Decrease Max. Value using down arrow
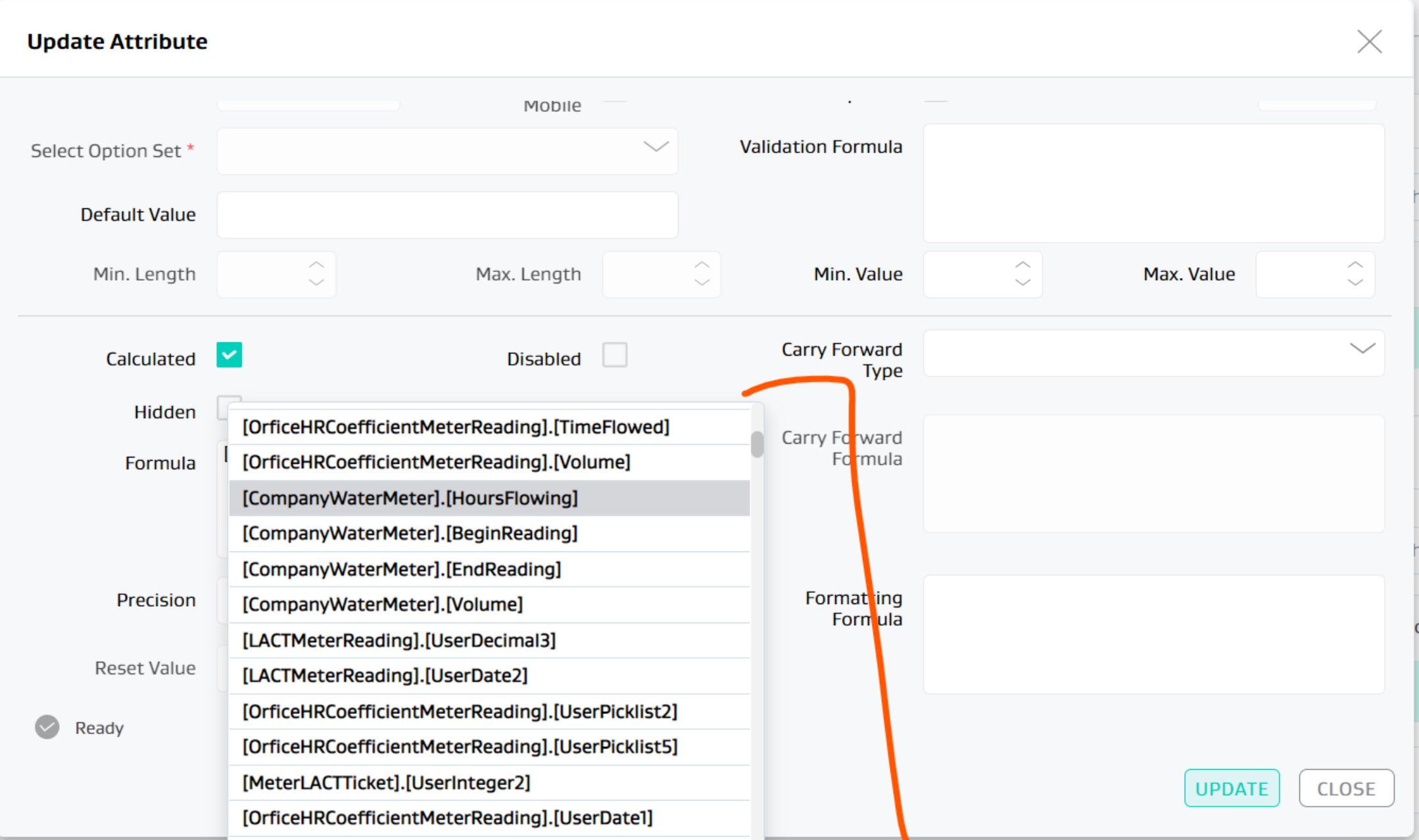1419x840 pixels. tap(1355, 283)
